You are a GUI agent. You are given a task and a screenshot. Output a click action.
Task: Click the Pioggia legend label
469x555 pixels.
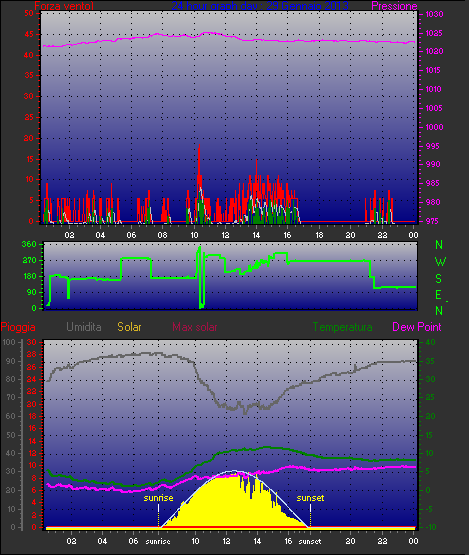coord(18,327)
